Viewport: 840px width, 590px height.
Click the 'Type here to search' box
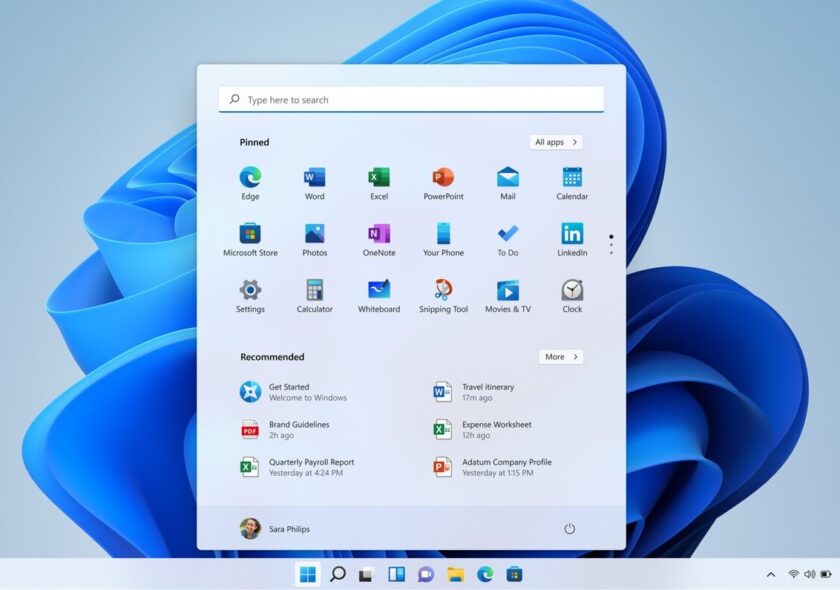(x=411, y=100)
